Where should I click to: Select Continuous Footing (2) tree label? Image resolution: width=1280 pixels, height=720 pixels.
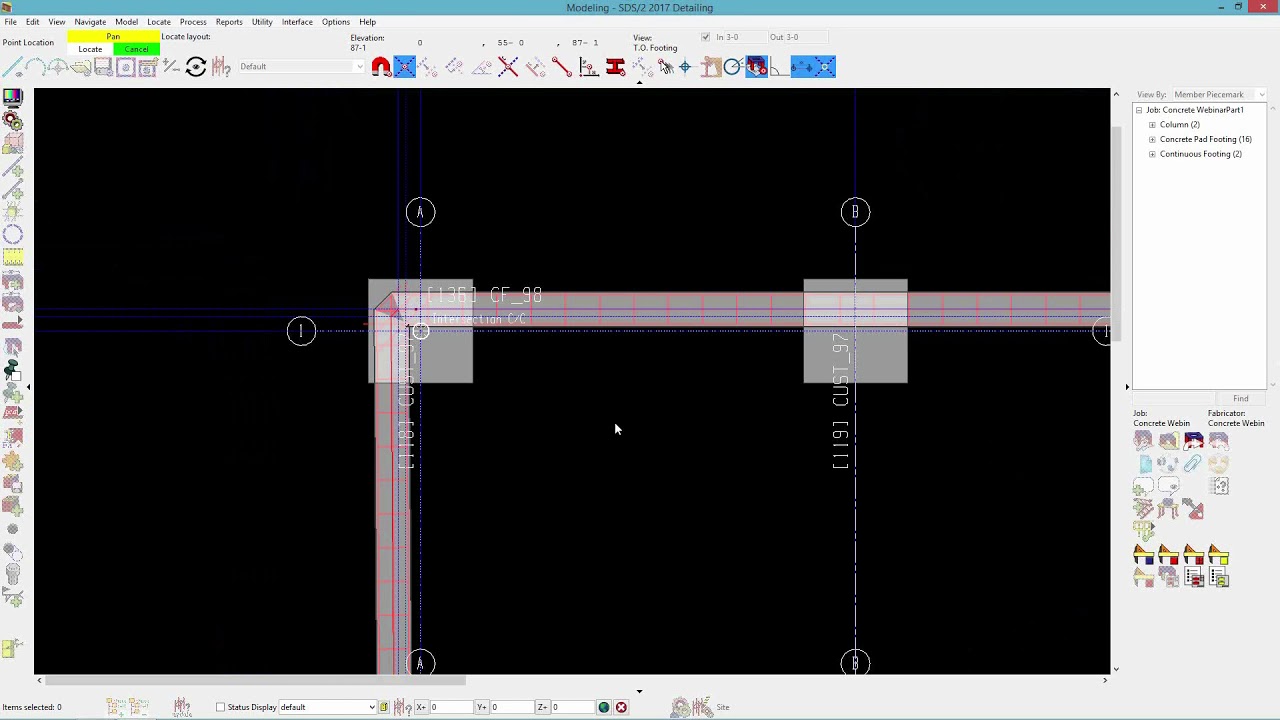pos(1200,155)
